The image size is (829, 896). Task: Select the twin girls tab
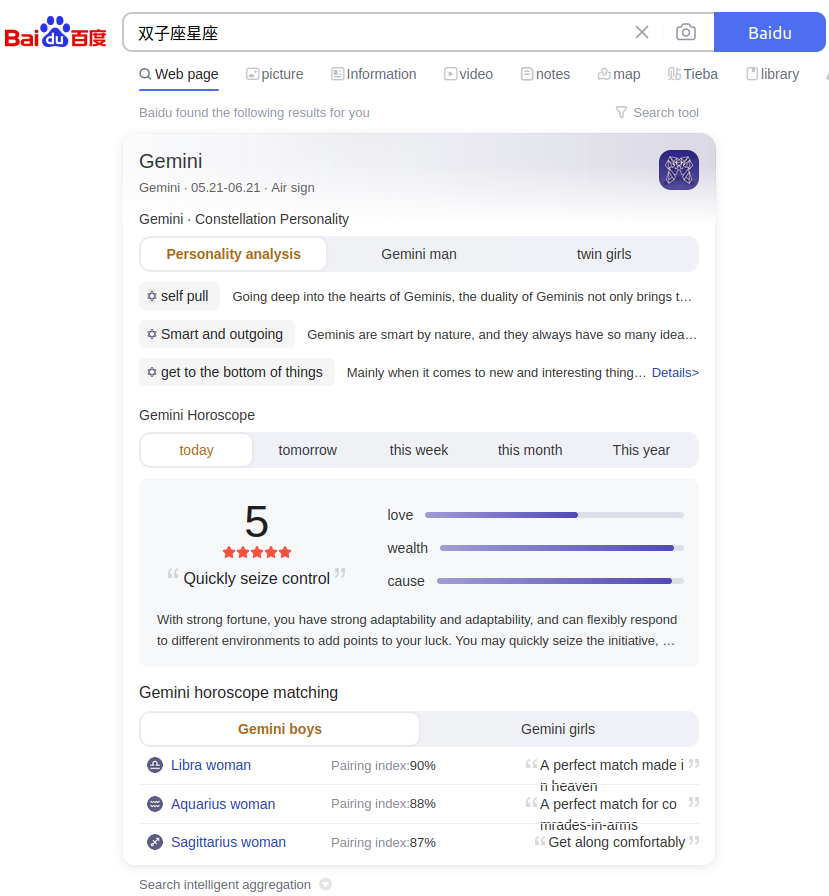point(604,254)
